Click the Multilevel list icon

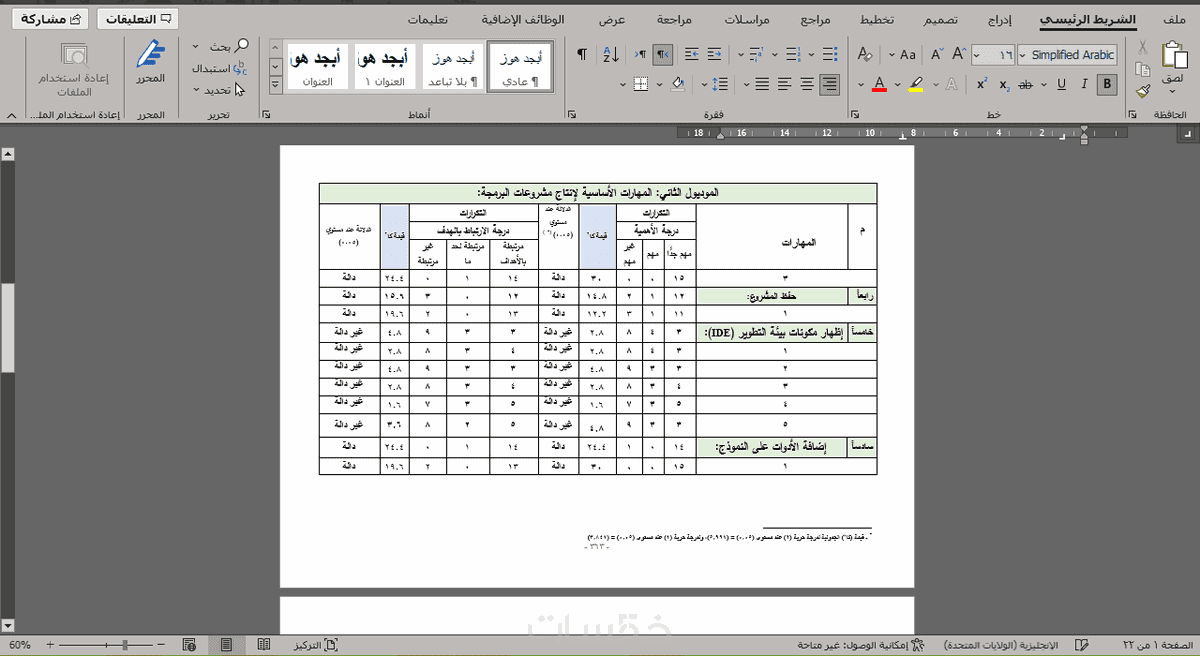click(756, 54)
